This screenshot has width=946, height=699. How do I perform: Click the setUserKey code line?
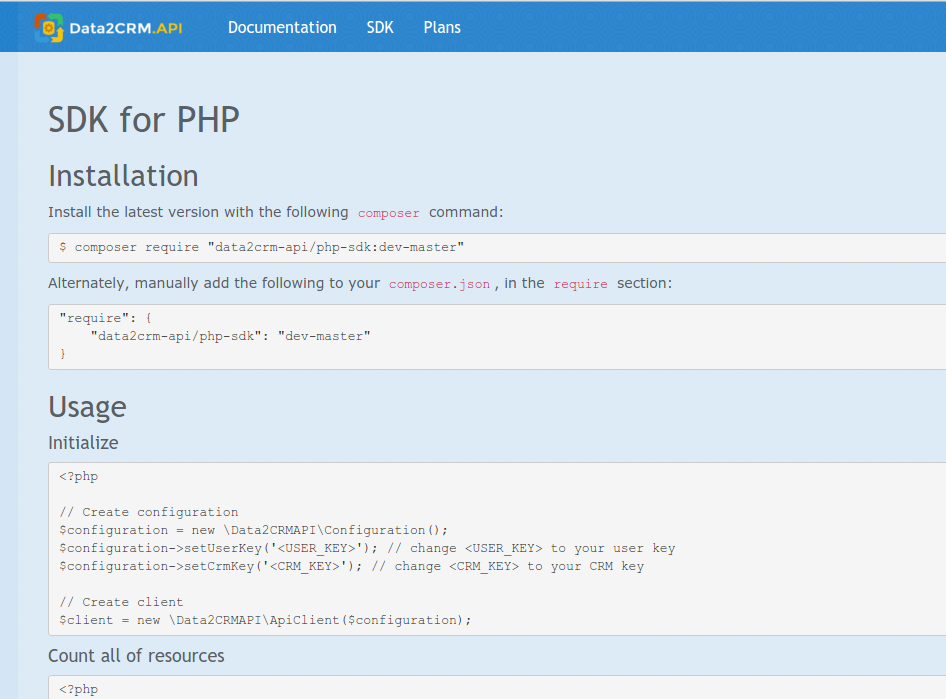pyautogui.click(x=367, y=548)
